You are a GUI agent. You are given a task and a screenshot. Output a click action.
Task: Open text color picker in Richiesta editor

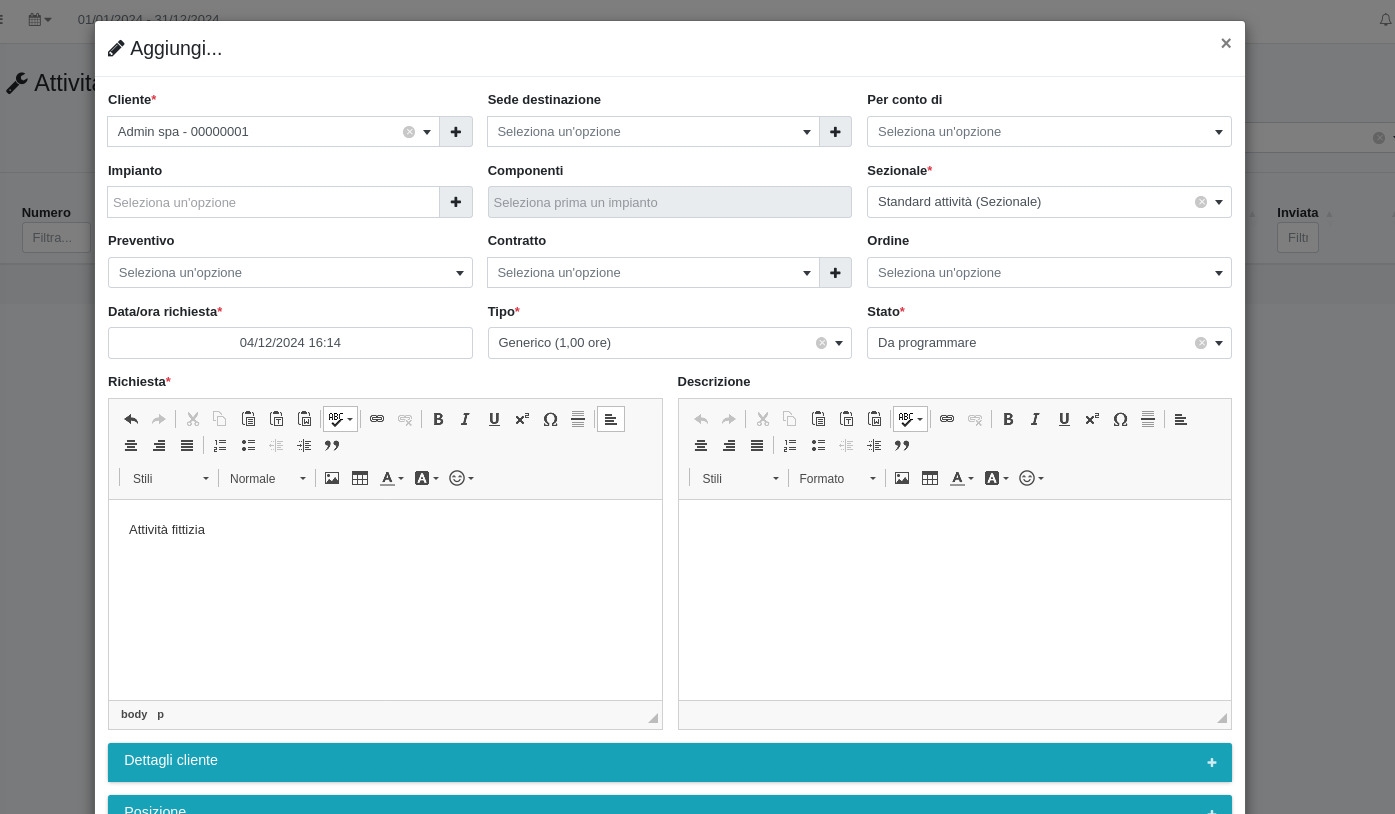tap(392, 478)
